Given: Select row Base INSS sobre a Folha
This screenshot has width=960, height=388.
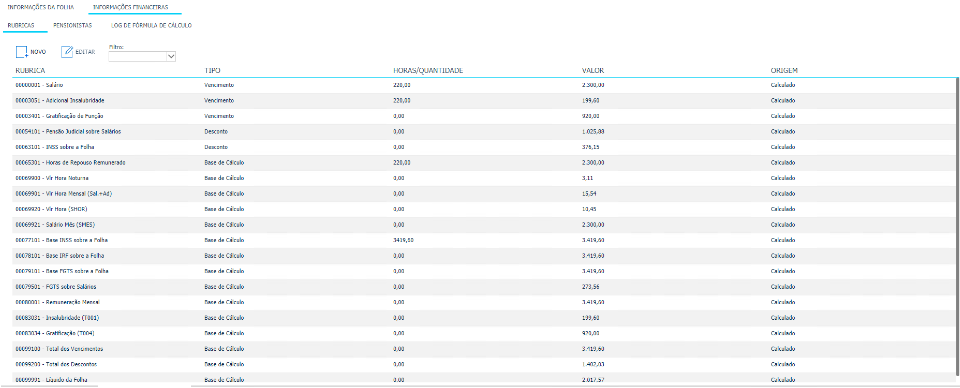Looking at the screenshot, I should coord(484,240).
